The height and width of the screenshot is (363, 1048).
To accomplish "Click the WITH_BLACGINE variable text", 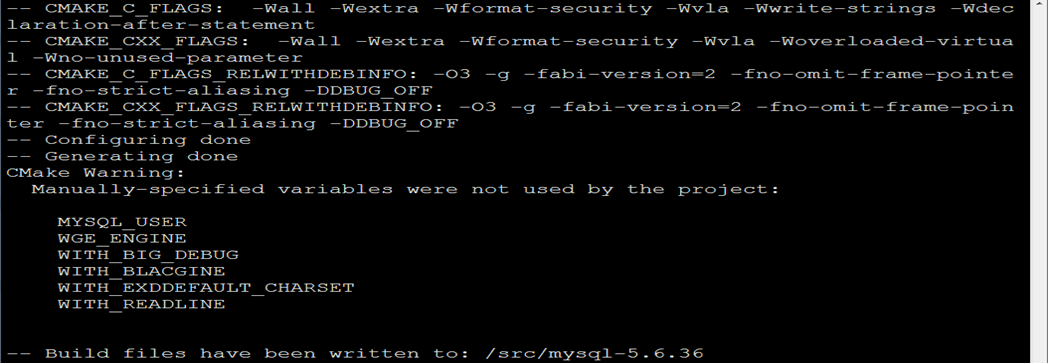I will [141, 271].
